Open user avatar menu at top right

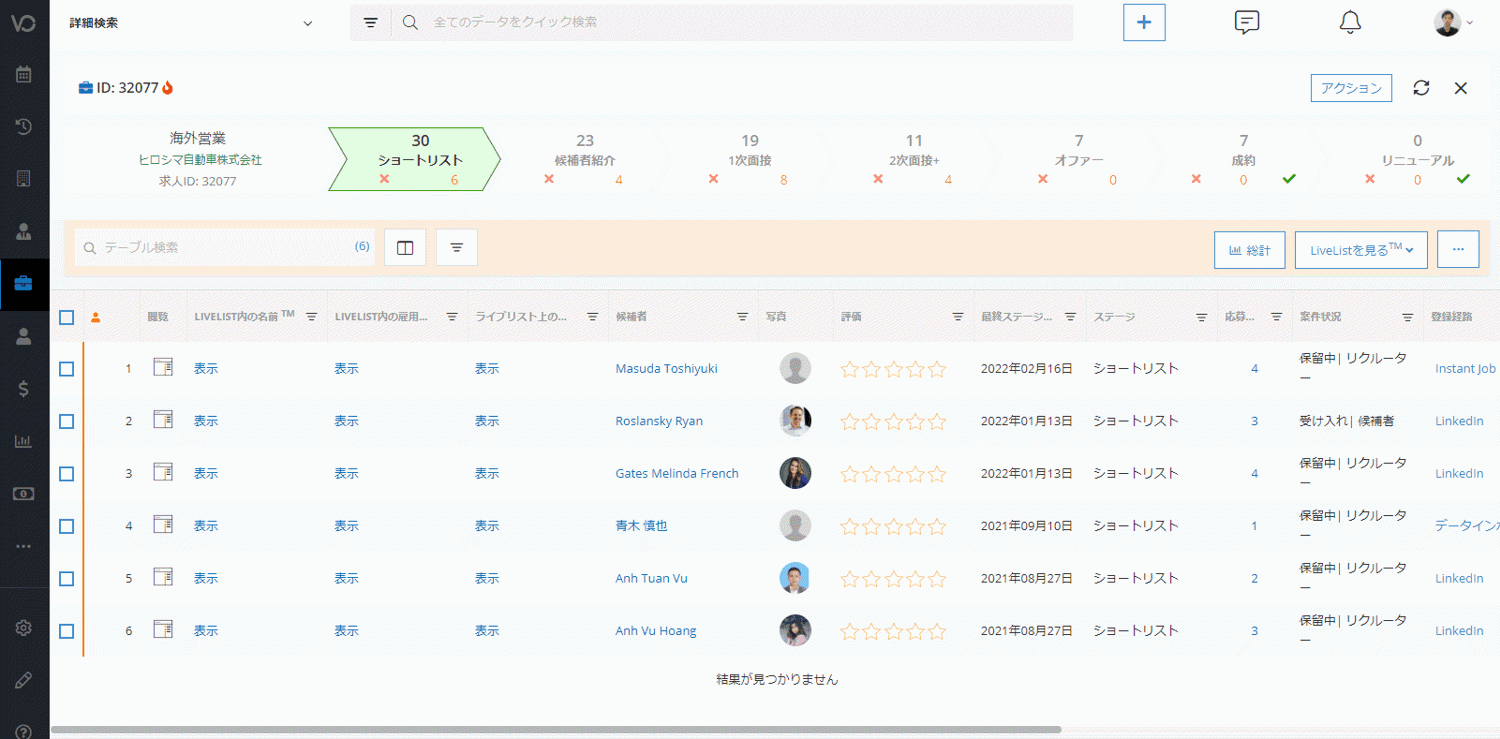pyautogui.click(x=1452, y=22)
